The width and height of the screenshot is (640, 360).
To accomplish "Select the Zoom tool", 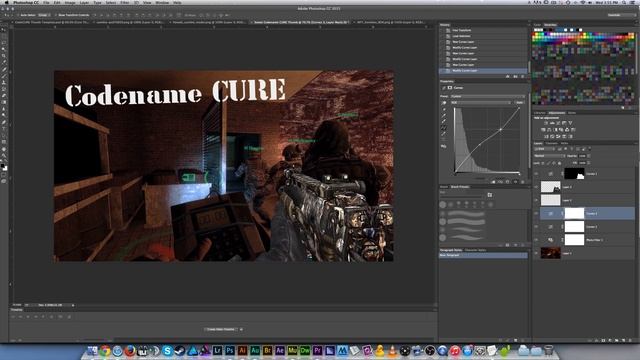I will click(4, 155).
